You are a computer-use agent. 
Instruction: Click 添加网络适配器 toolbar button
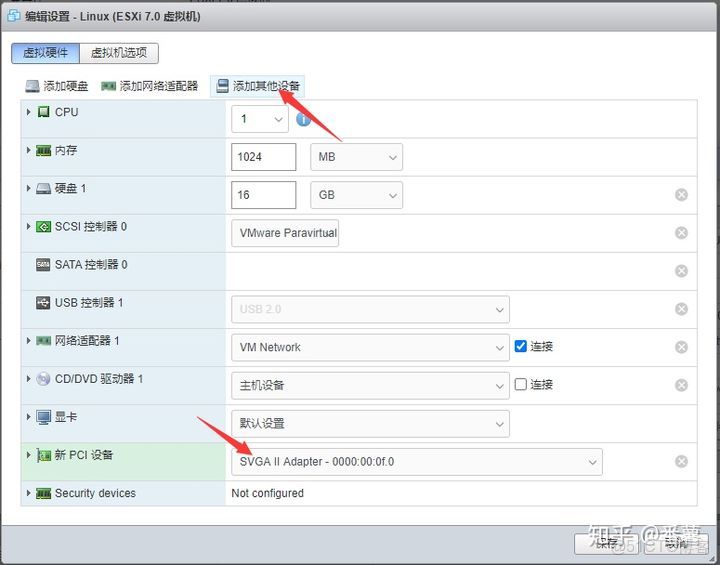(x=150, y=86)
